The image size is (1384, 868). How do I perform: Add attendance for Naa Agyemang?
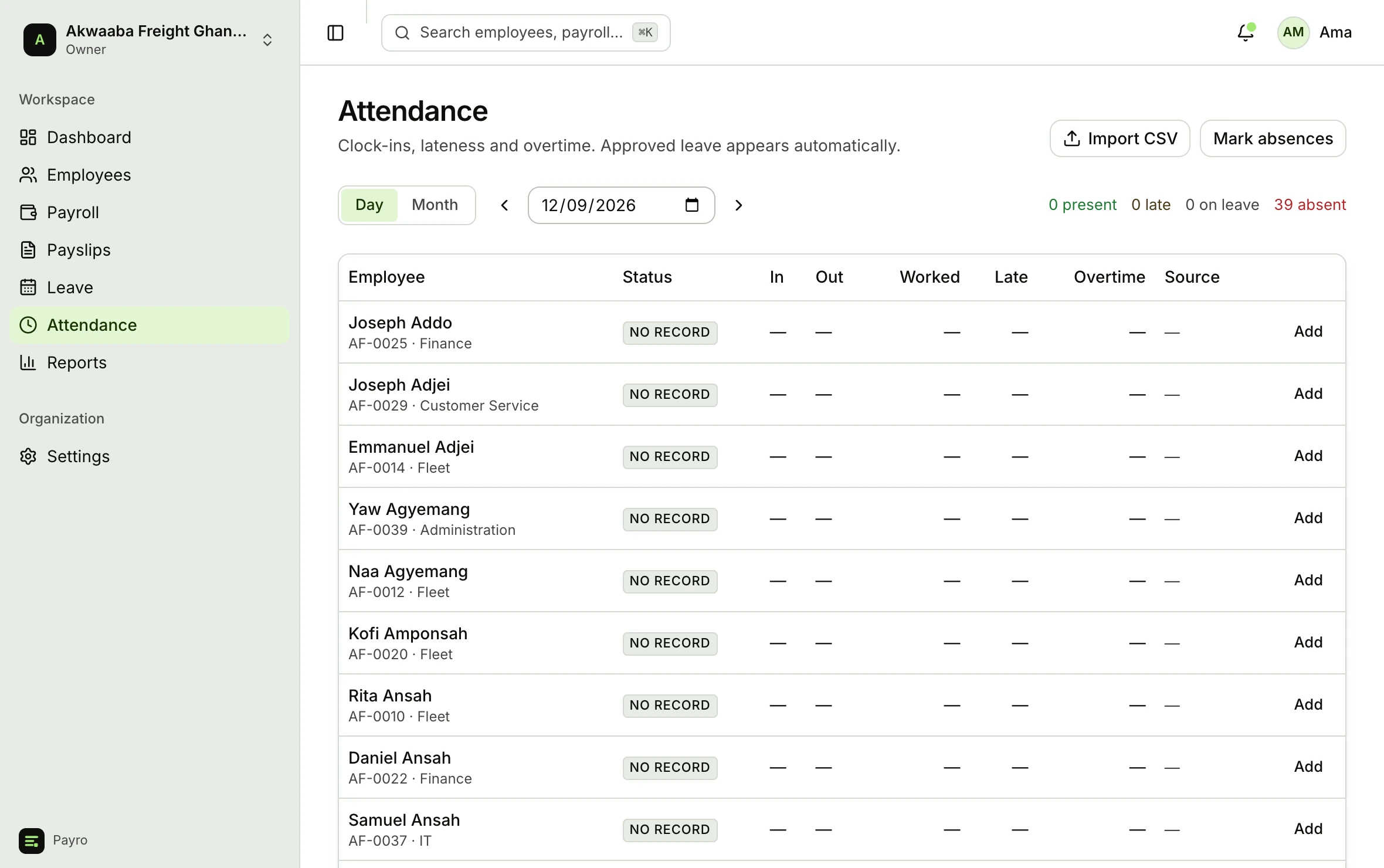point(1308,580)
